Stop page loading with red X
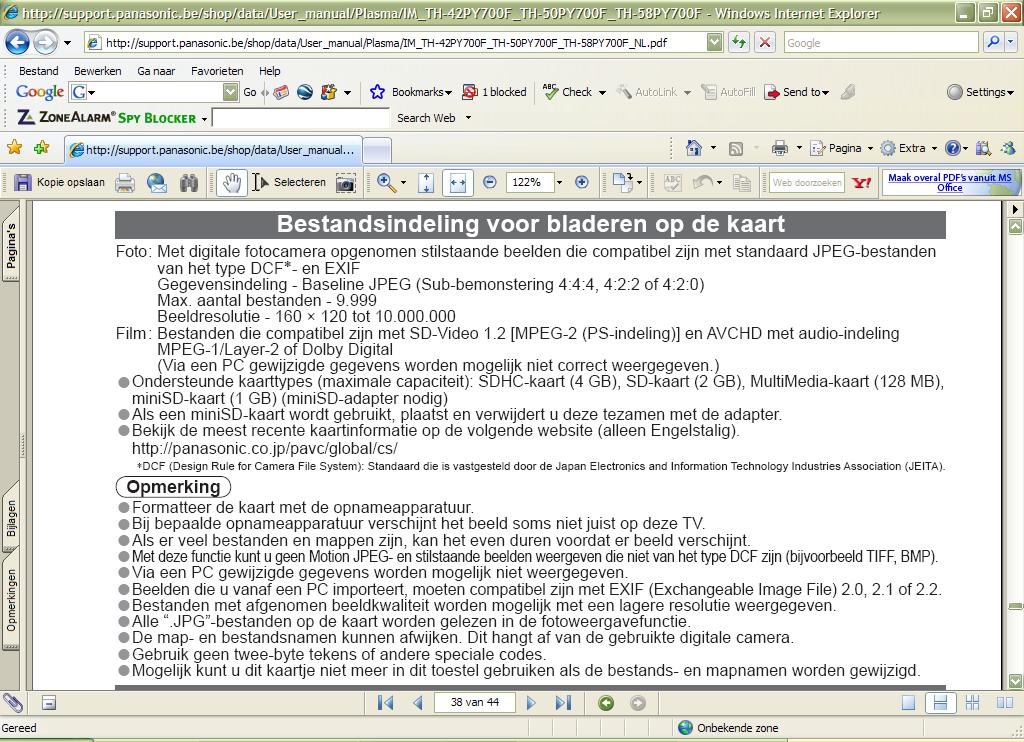Screen dimensions: 1024x742 point(764,43)
